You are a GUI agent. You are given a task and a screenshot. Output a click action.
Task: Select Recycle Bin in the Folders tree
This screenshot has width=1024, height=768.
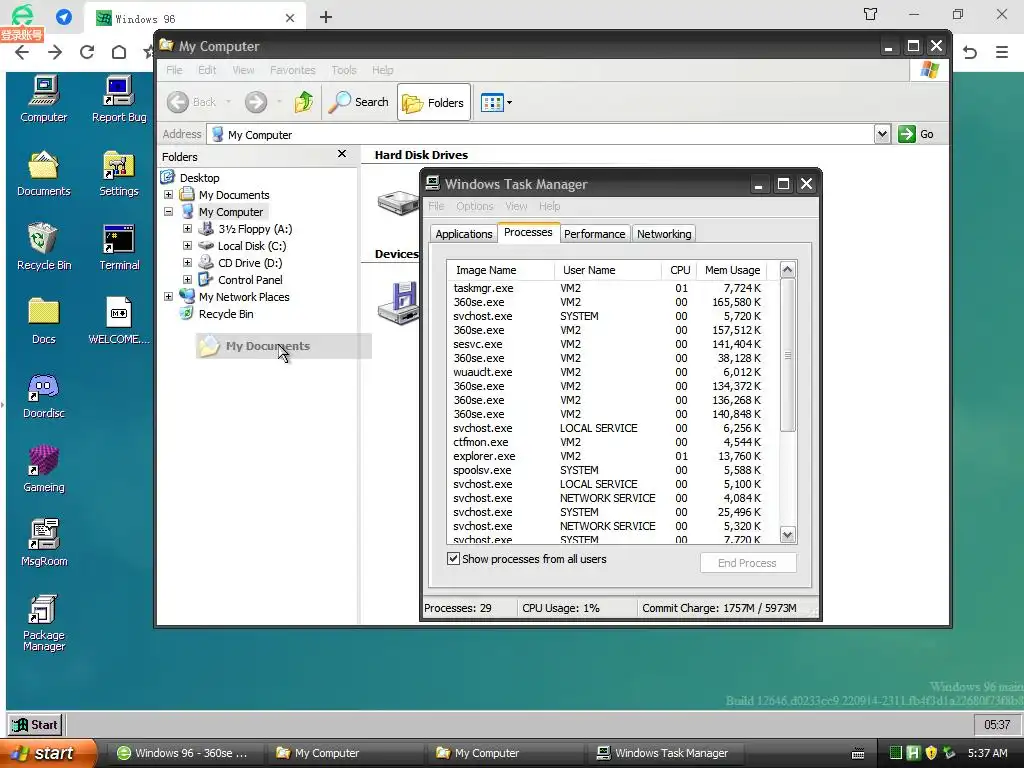click(225, 313)
